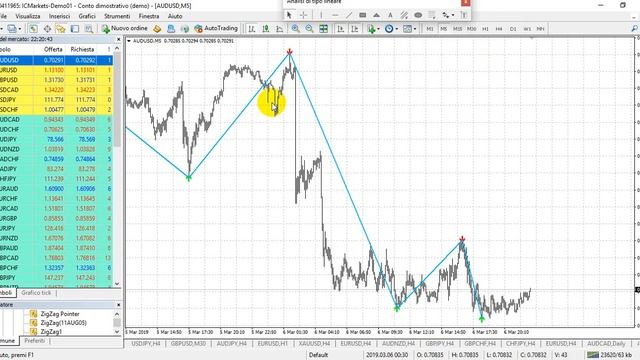Zoom in on the chart

pos(296,29)
